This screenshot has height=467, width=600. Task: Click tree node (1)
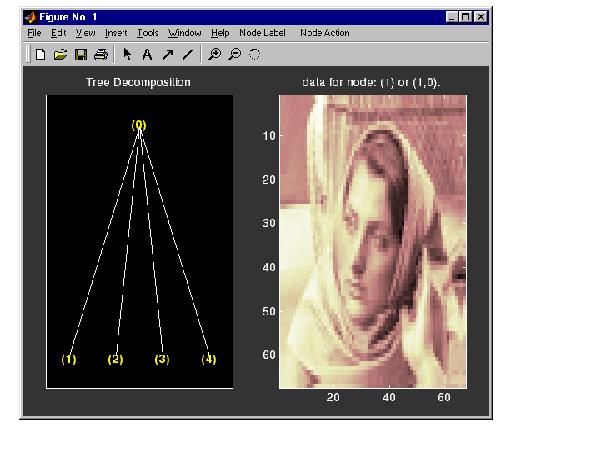pyautogui.click(x=68, y=359)
